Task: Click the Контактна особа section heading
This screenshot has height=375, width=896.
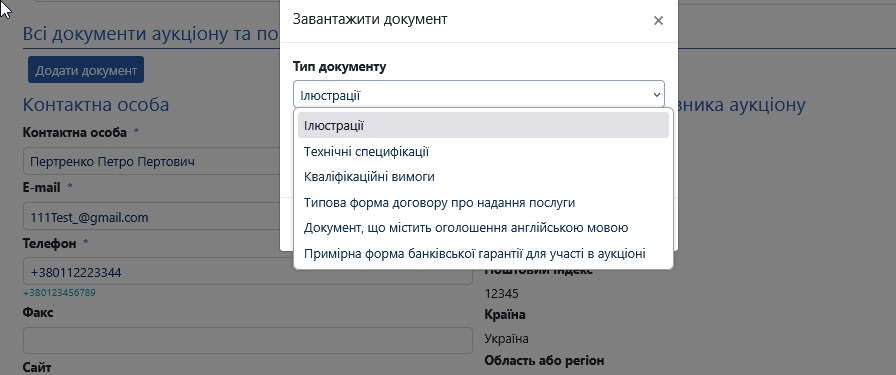Action: pos(96,105)
